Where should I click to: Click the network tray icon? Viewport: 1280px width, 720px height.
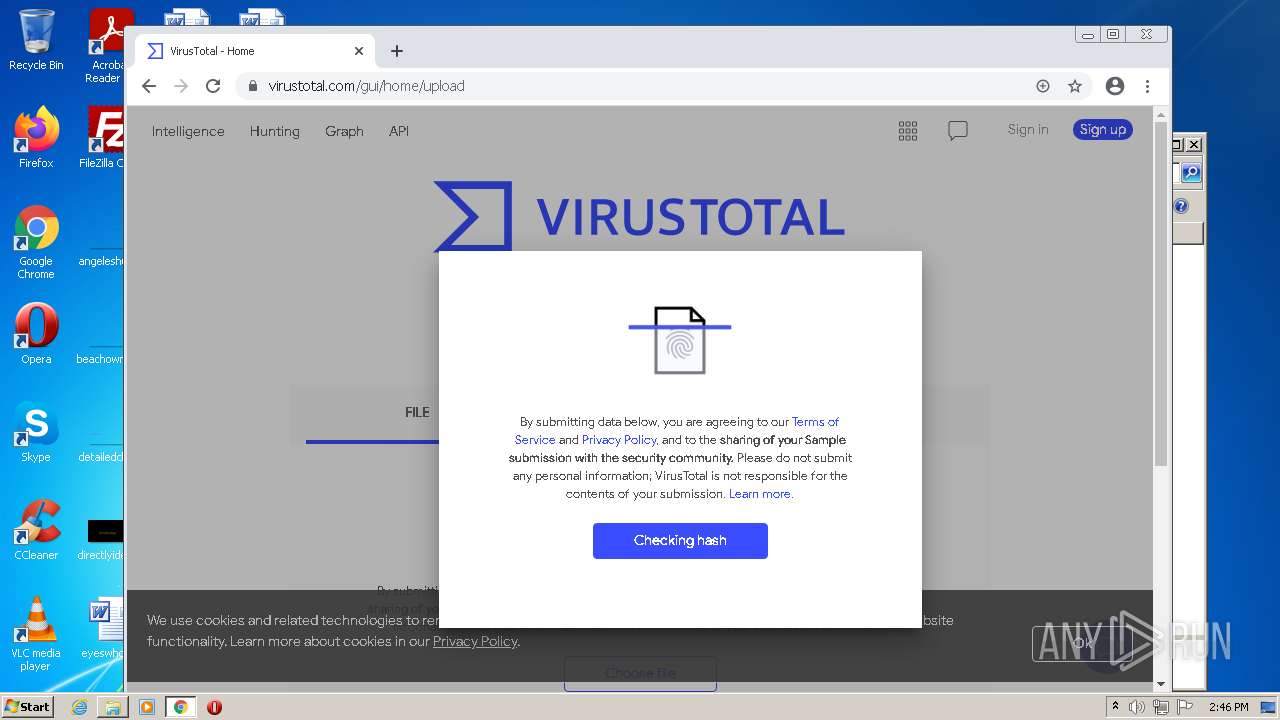pos(1160,707)
